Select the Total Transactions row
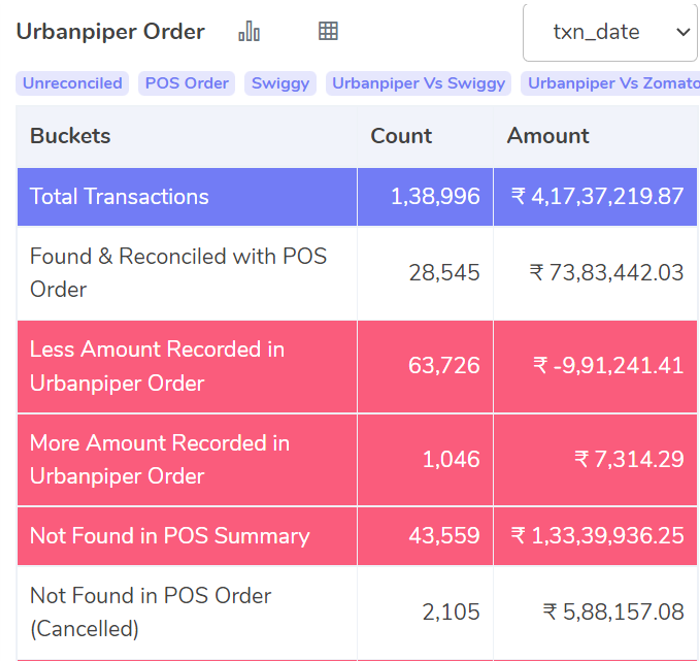Viewport: 700px width, 661px height. (x=357, y=197)
